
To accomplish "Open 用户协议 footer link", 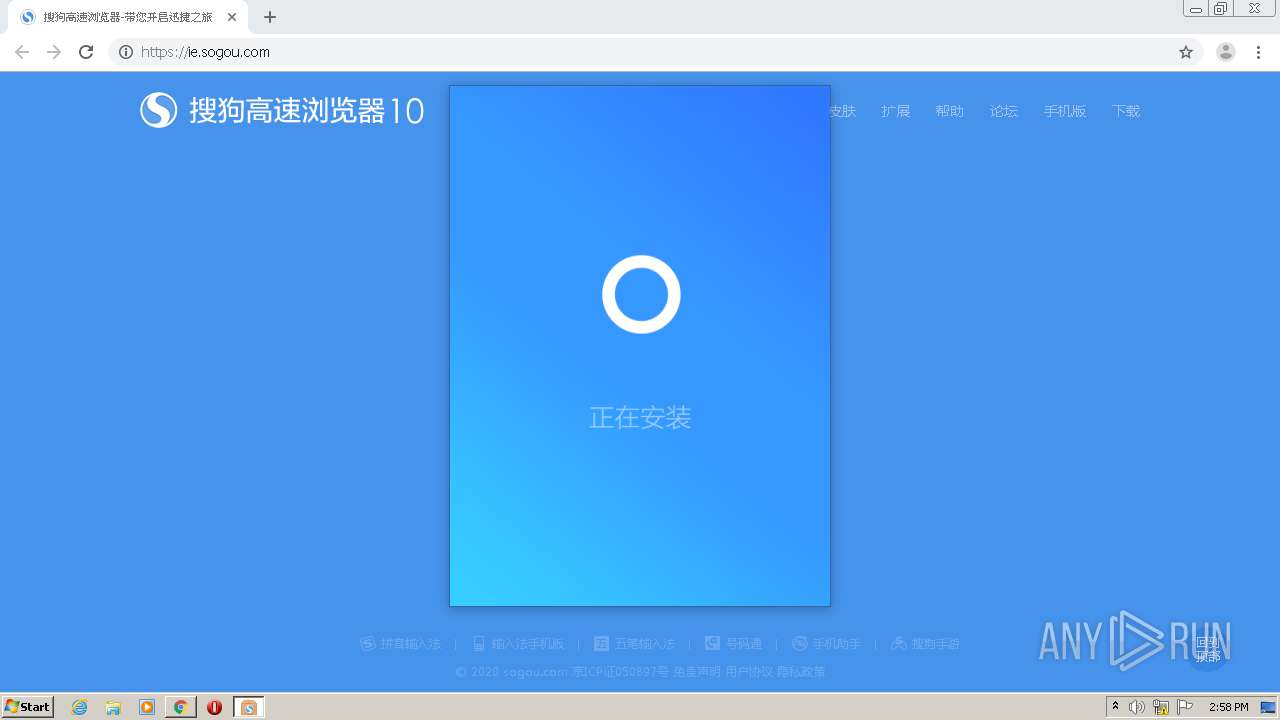I will tap(749, 672).
